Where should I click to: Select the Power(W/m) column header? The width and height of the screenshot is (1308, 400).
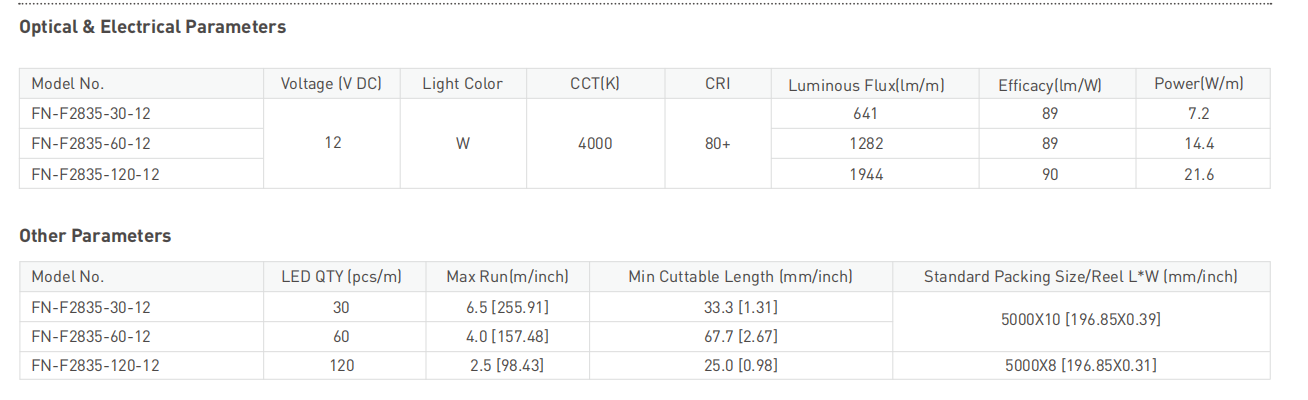click(1198, 84)
